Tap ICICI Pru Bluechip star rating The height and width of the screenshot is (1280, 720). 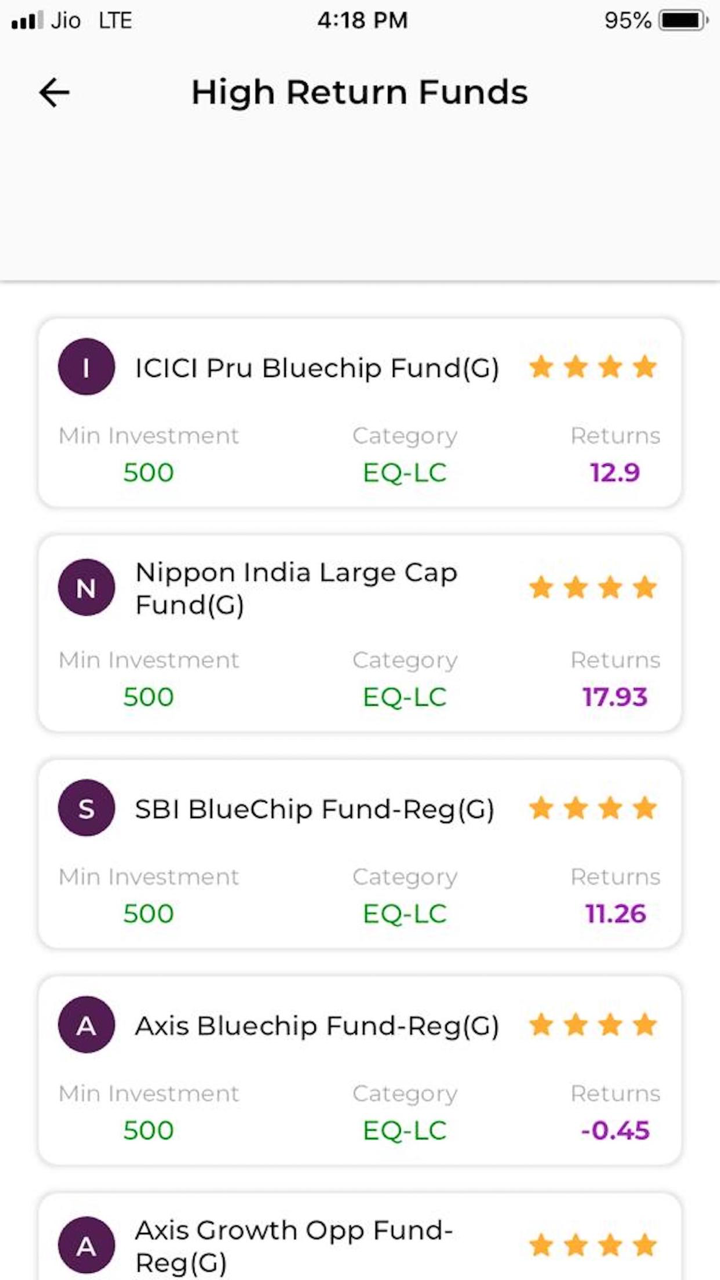(x=592, y=367)
